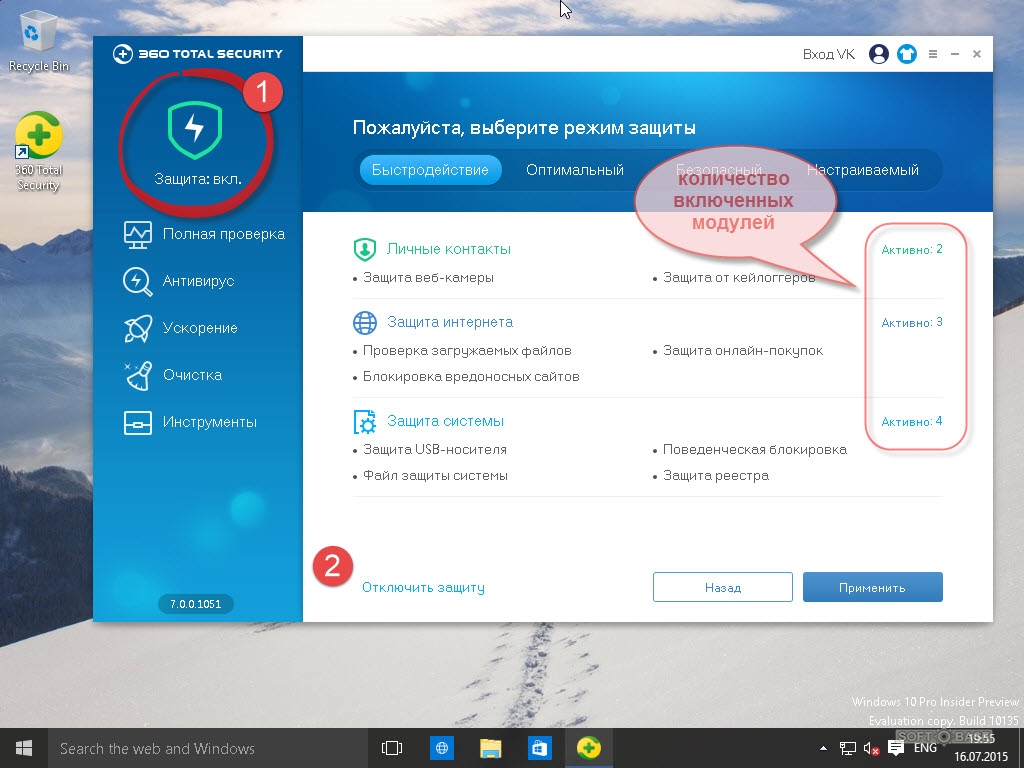Open the theme shirt icon
1024x768 pixels.
coord(906,54)
